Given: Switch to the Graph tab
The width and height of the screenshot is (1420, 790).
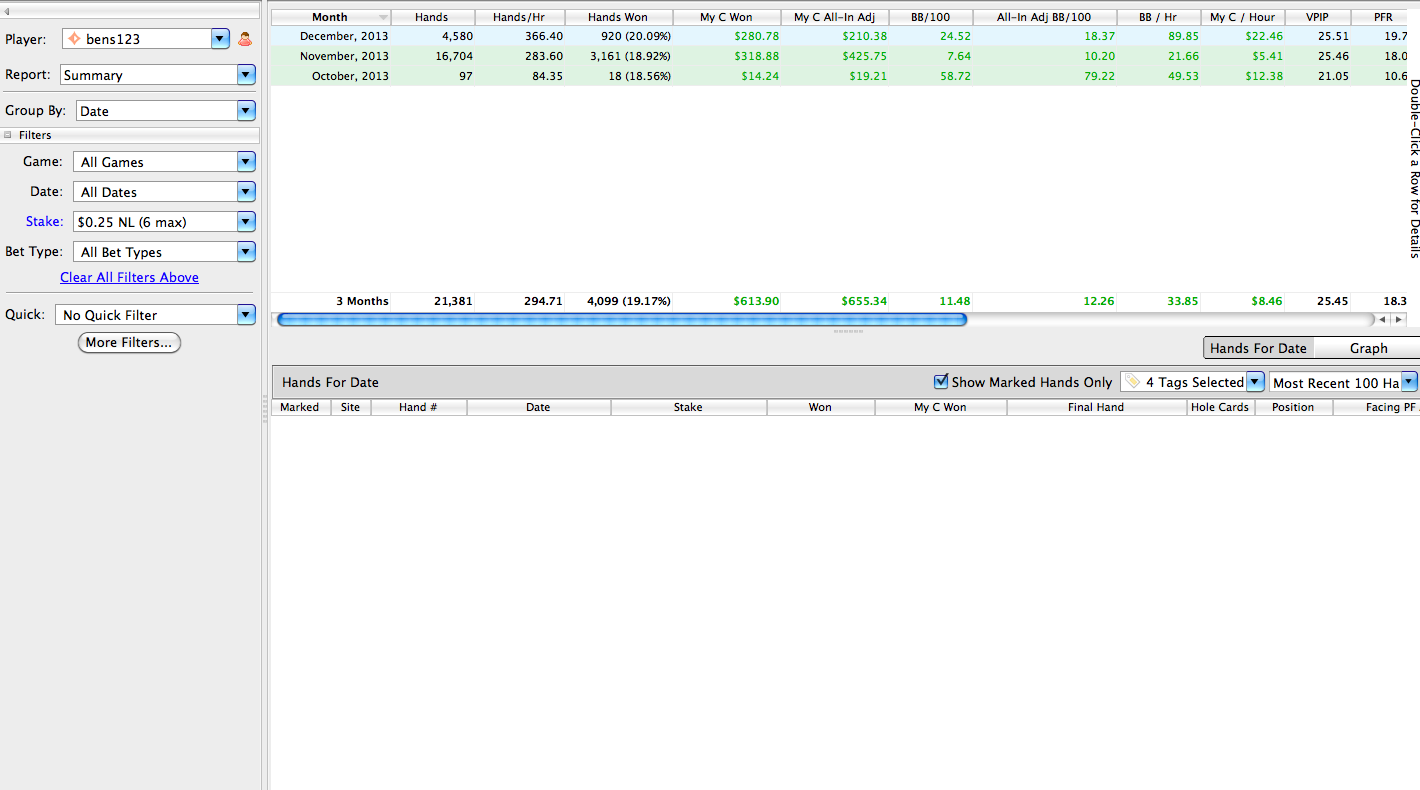Looking at the screenshot, I should pyautogui.click(x=1368, y=348).
